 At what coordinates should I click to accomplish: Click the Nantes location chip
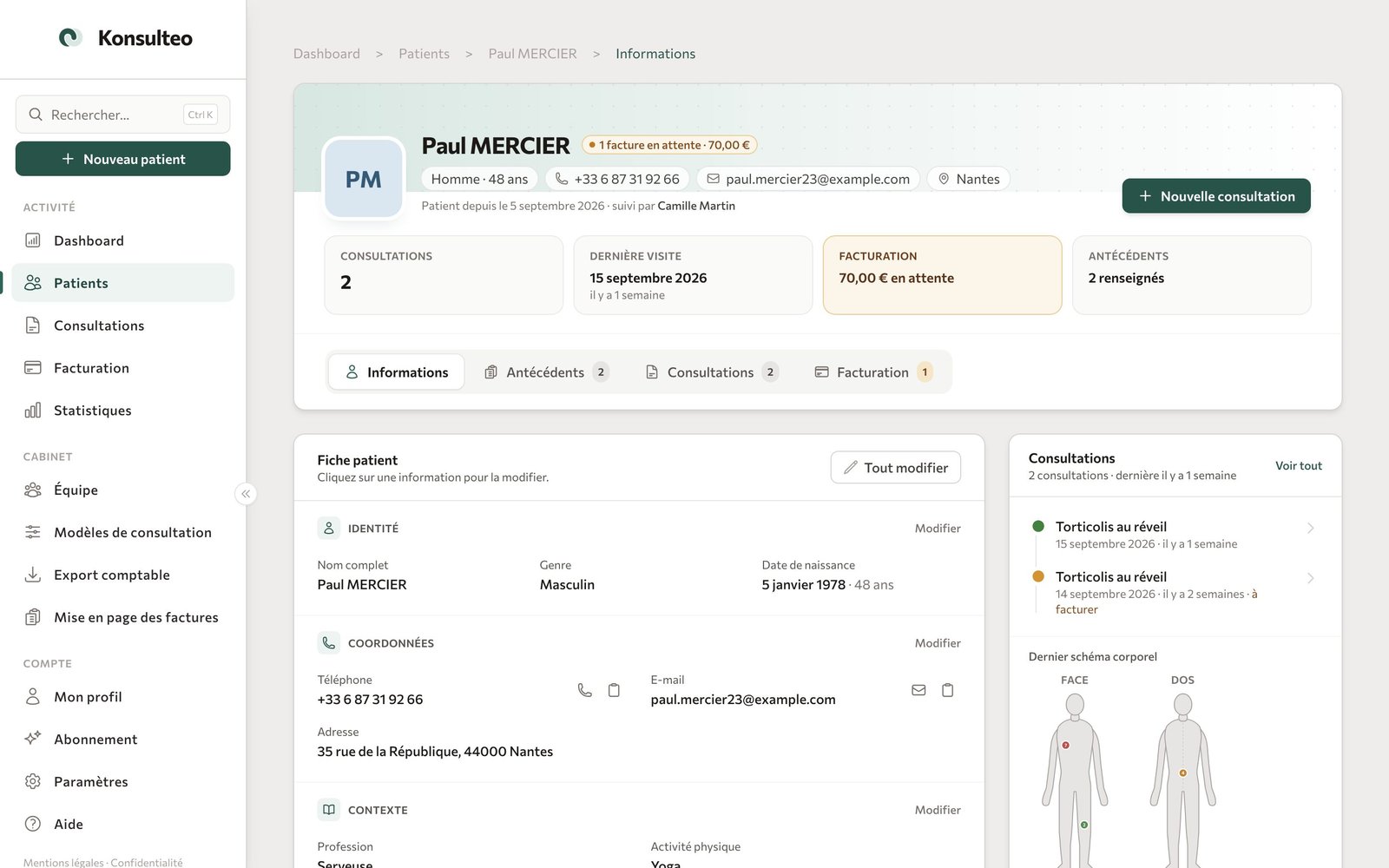click(x=969, y=179)
